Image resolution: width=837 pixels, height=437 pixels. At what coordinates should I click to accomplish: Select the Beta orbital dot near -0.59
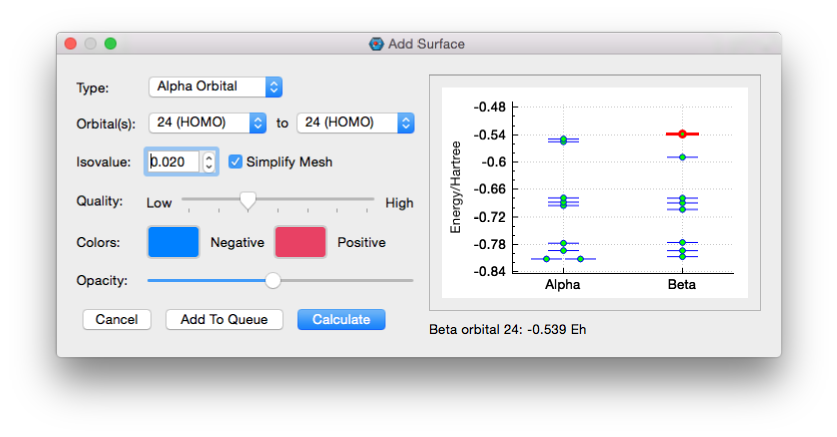tap(682, 157)
